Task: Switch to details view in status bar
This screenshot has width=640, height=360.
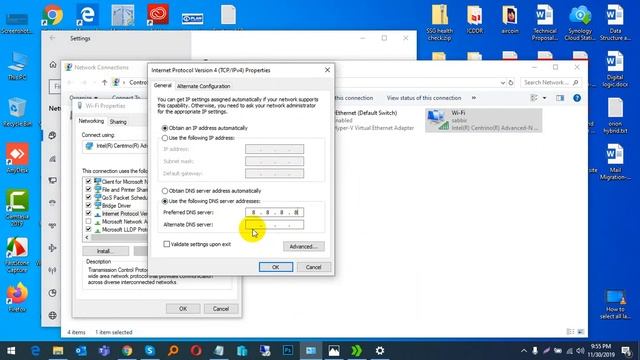Action: point(571,332)
